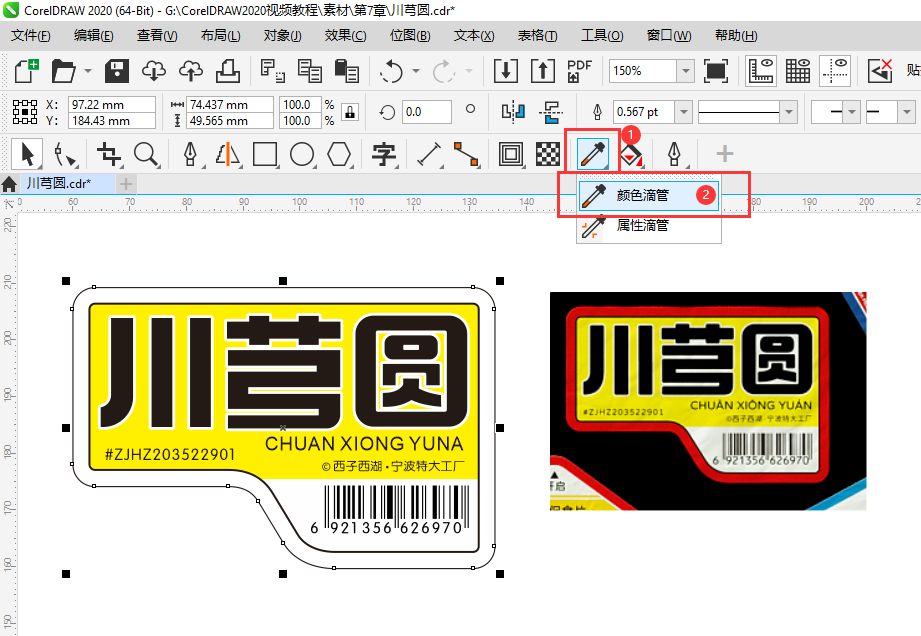Toggle the grid display icon
This screenshot has width=921, height=636.
800,72
